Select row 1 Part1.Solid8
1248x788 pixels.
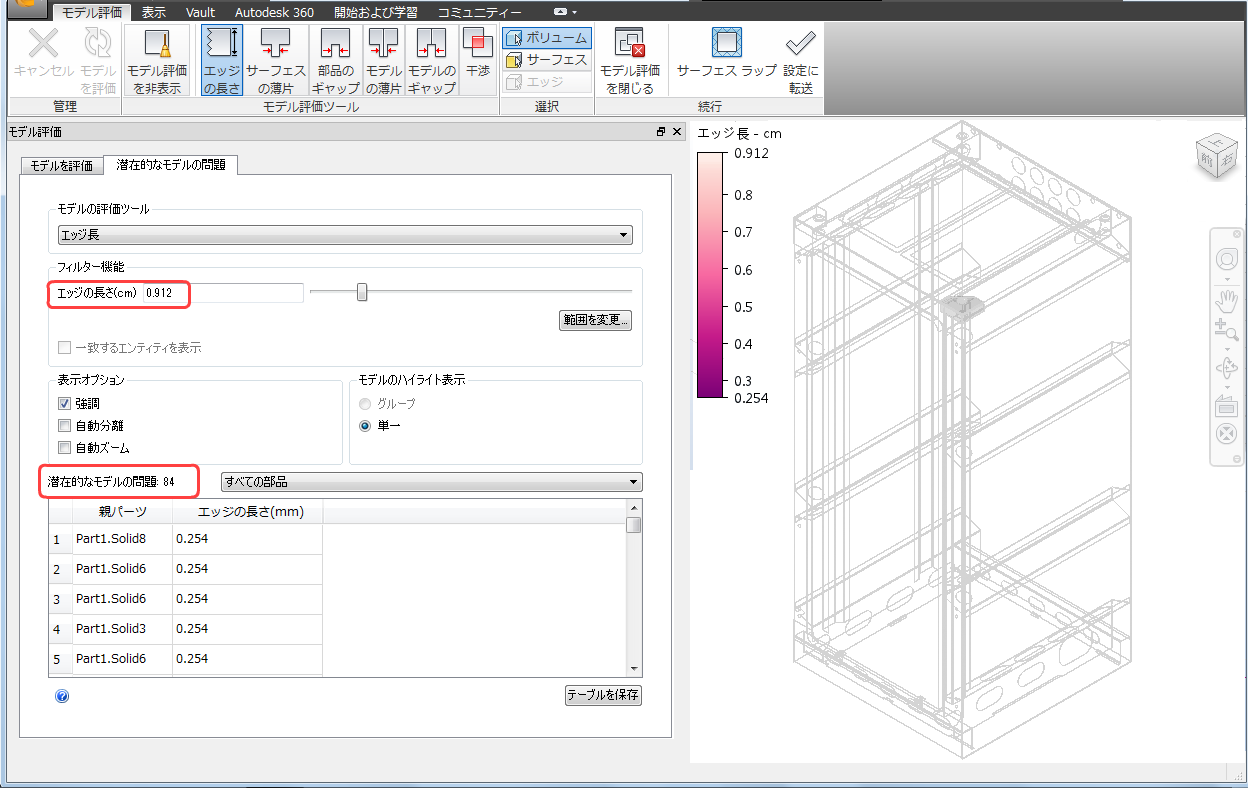186,539
